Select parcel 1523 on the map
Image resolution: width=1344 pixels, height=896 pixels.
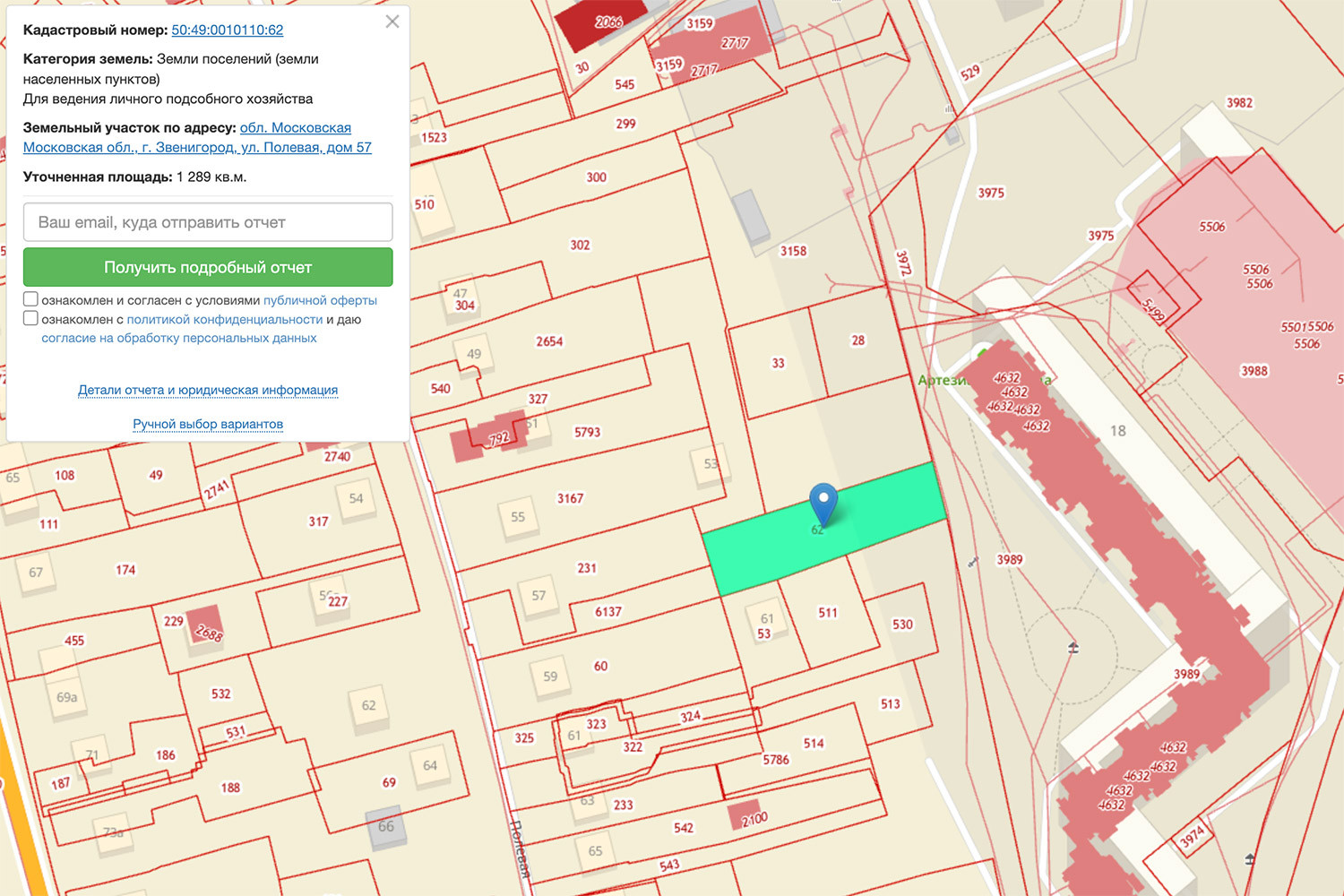point(434,137)
